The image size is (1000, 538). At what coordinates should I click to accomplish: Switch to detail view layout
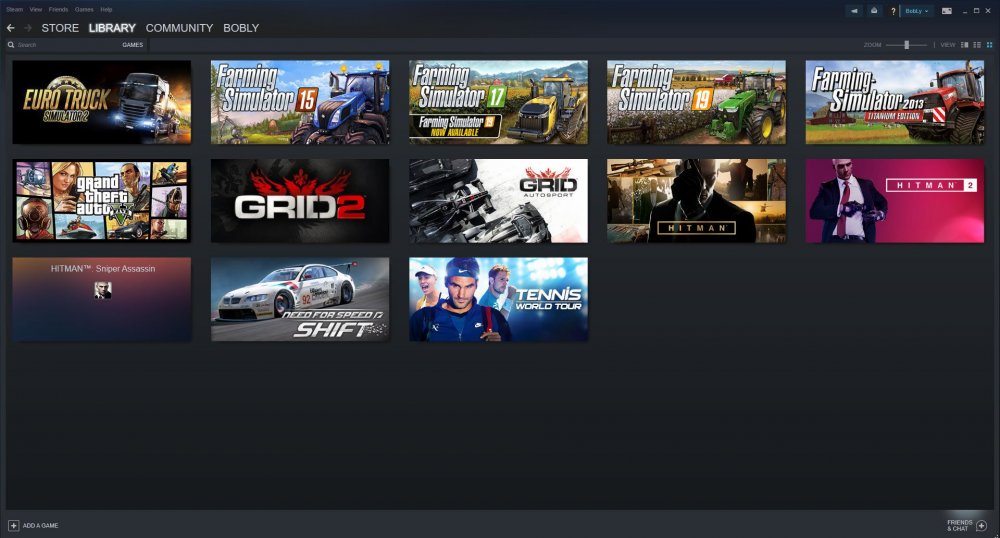coord(964,45)
